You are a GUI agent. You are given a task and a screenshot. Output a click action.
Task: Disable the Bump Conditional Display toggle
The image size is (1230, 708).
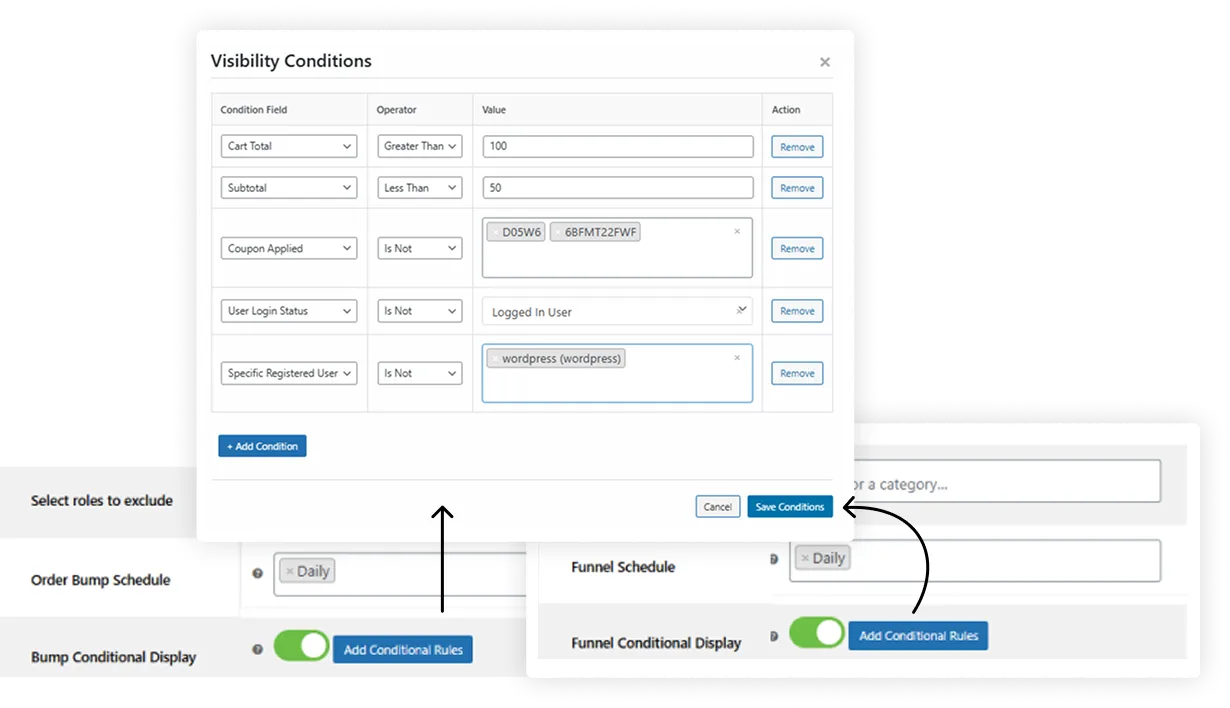coord(301,646)
